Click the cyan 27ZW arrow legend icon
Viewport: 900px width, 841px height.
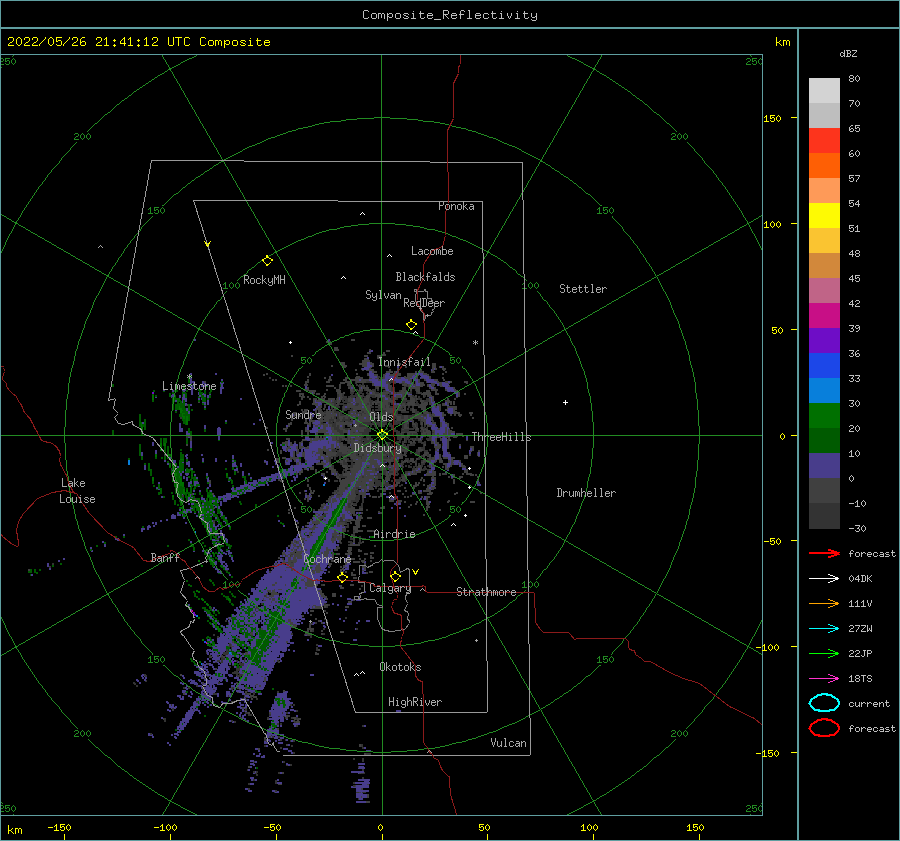824,629
